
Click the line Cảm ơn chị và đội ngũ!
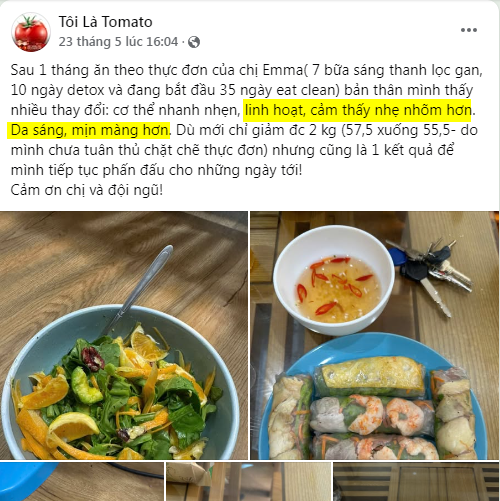coord(87,190)
